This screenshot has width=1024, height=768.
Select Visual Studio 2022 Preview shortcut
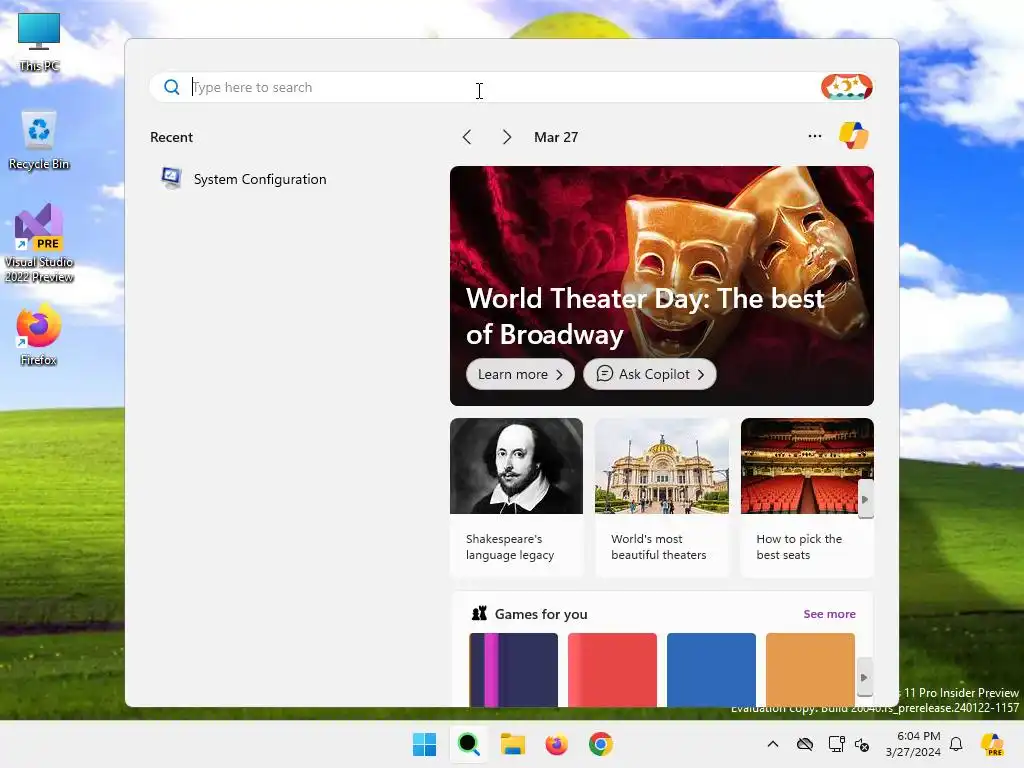pyautogui.click(x=39, y=243)
